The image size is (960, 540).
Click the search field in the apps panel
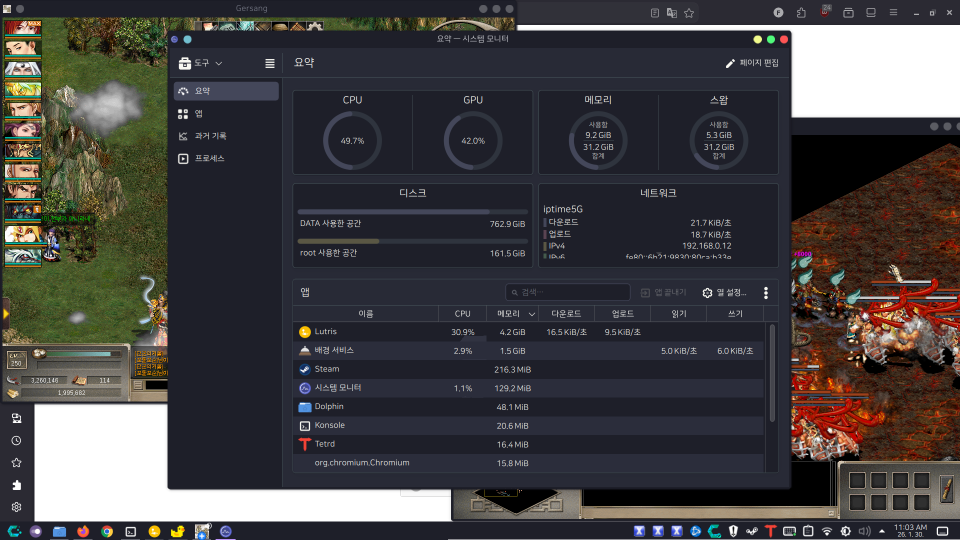point(568,293)
